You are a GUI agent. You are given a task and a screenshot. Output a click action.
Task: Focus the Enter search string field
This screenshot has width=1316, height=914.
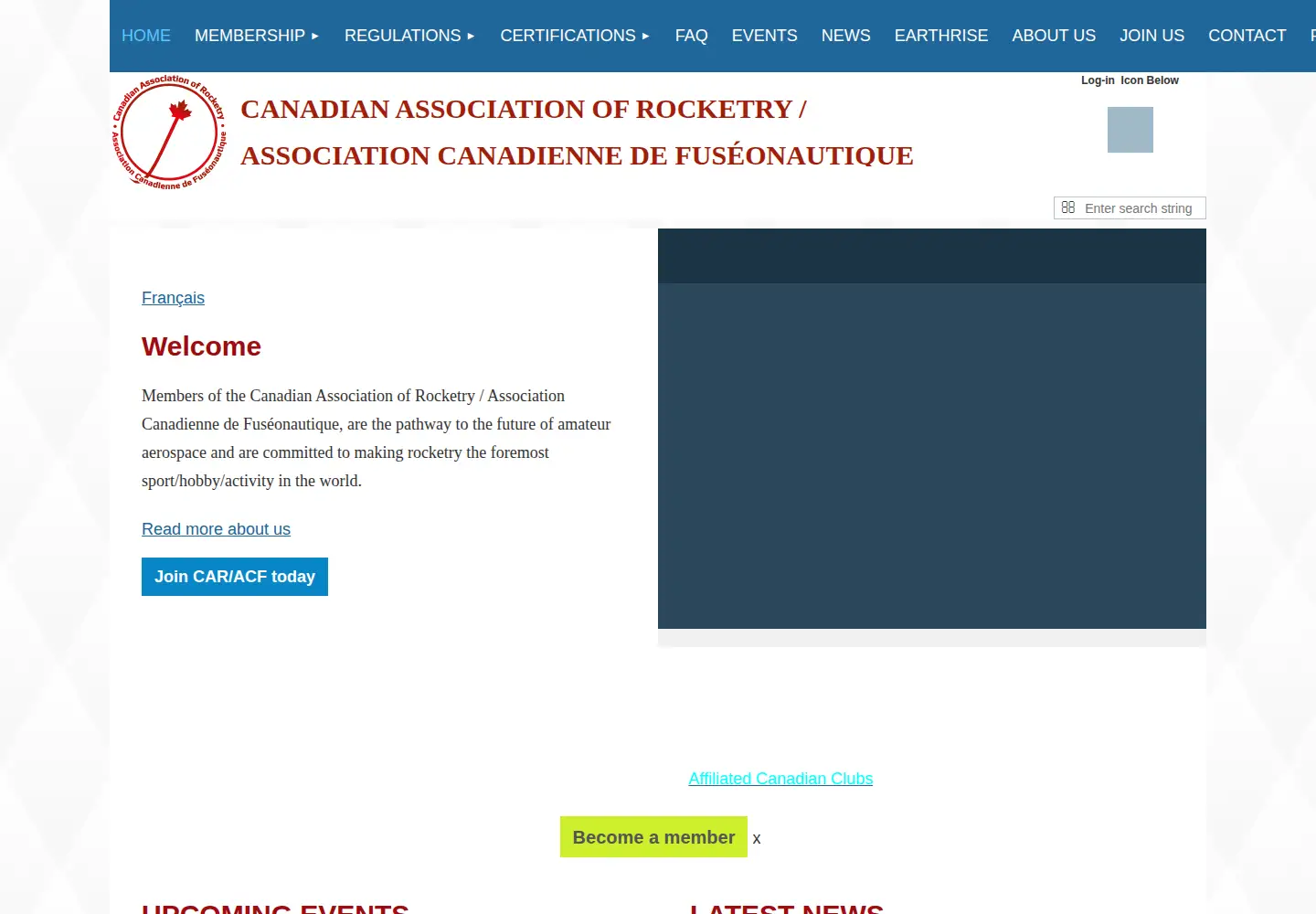[1130, 208]
